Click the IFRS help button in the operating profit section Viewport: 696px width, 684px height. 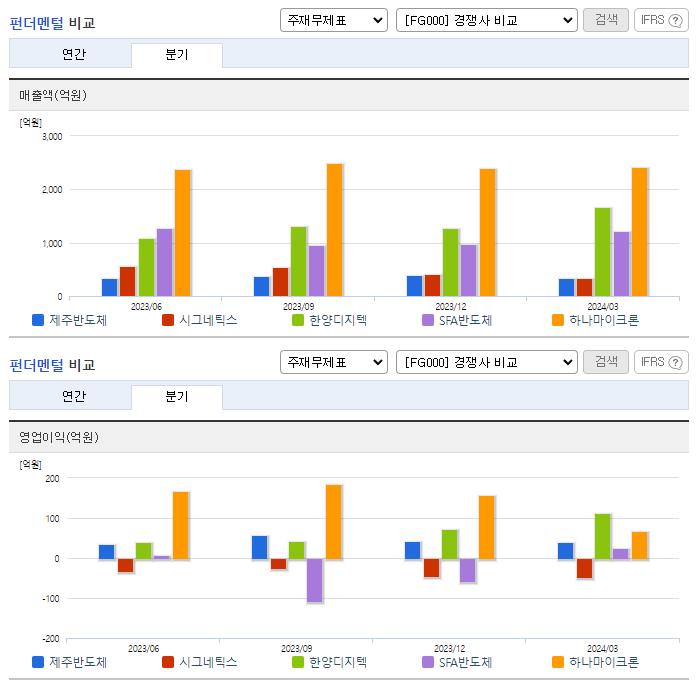(x=661, y=362)
